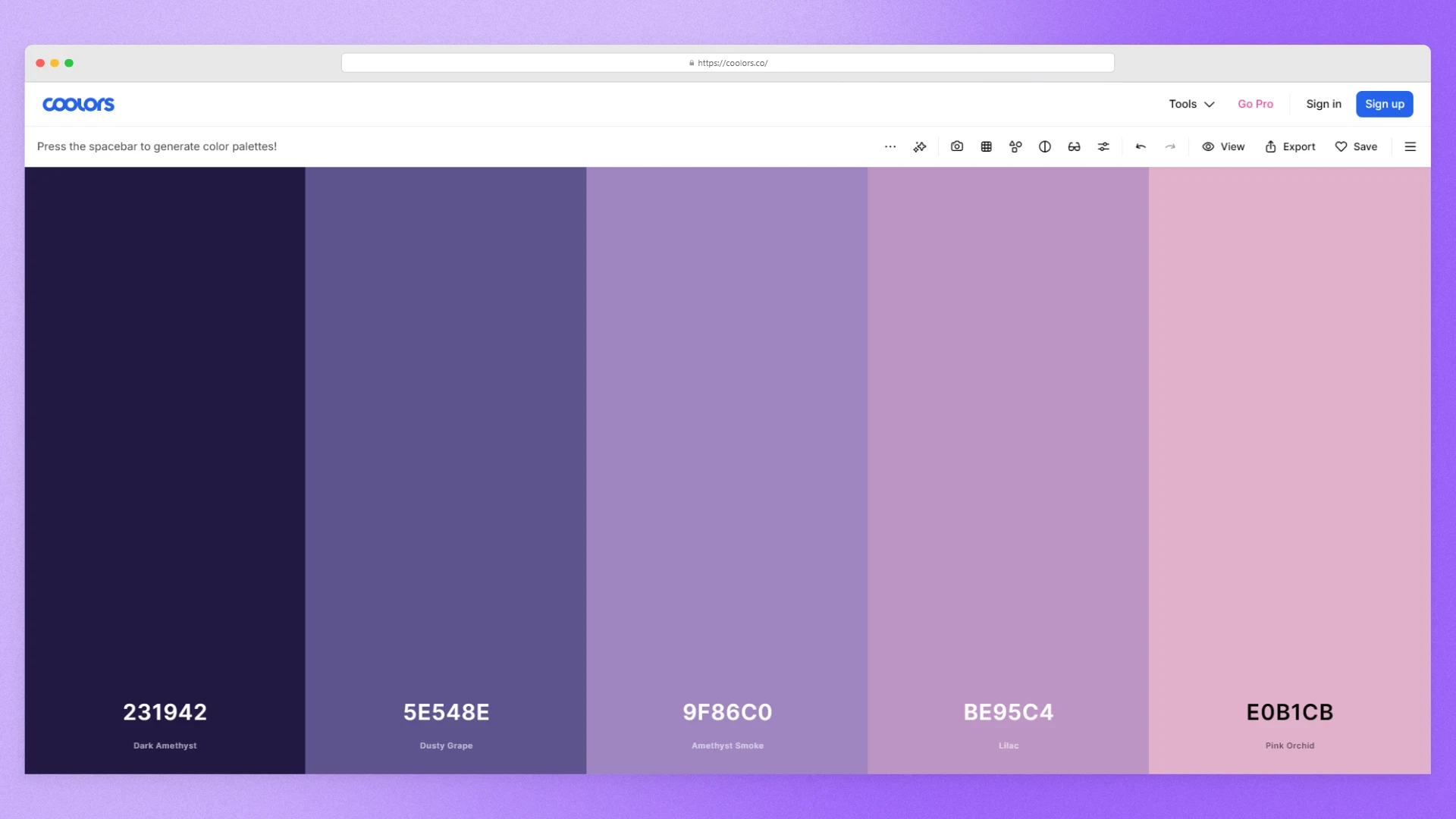
Task: Select the Dusty Grape color column
Action: 446,470
